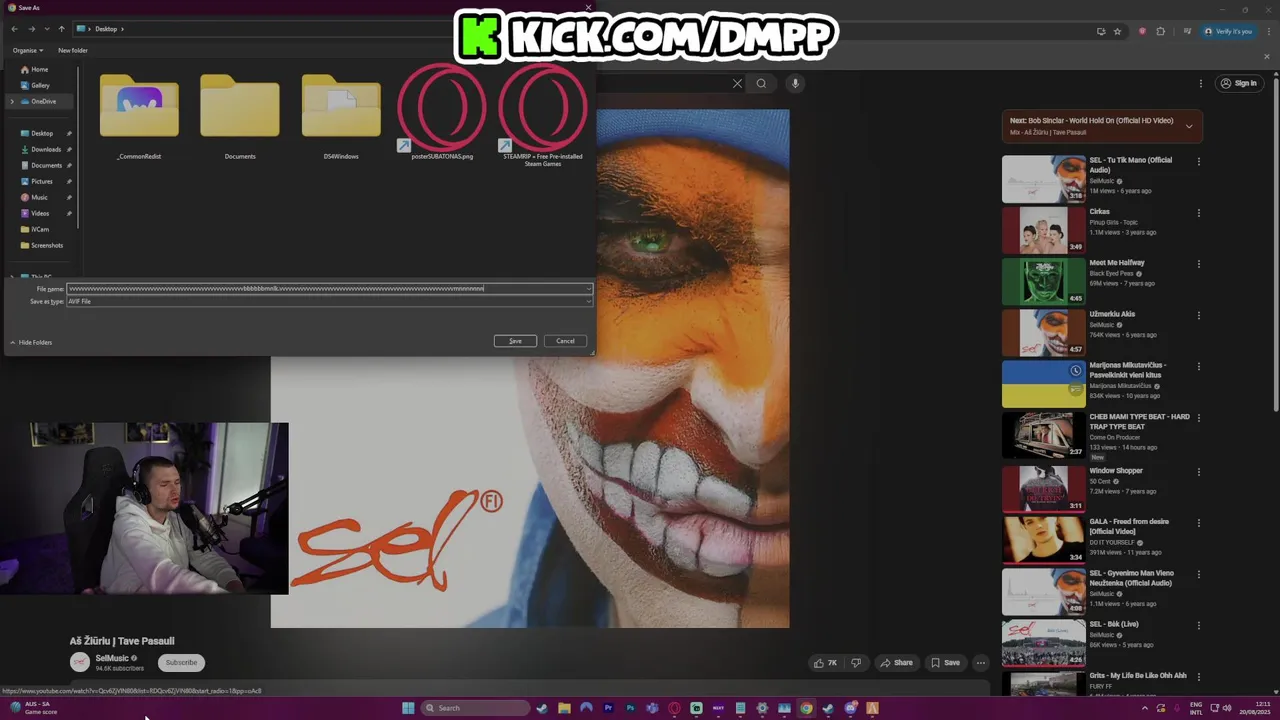Click the YouTube search magnifier icon
The width and height of the screenshot is (1280, 720).
point(761,84)
